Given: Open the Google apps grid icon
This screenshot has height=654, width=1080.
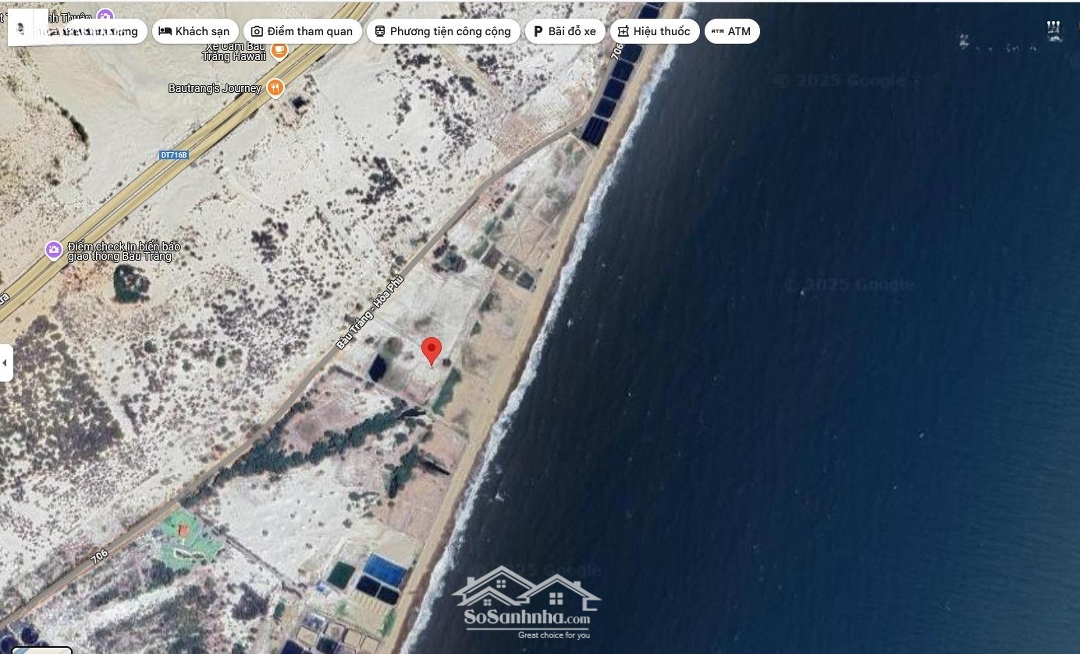Looking at the screenshot, I should (x=1054, y=31).
